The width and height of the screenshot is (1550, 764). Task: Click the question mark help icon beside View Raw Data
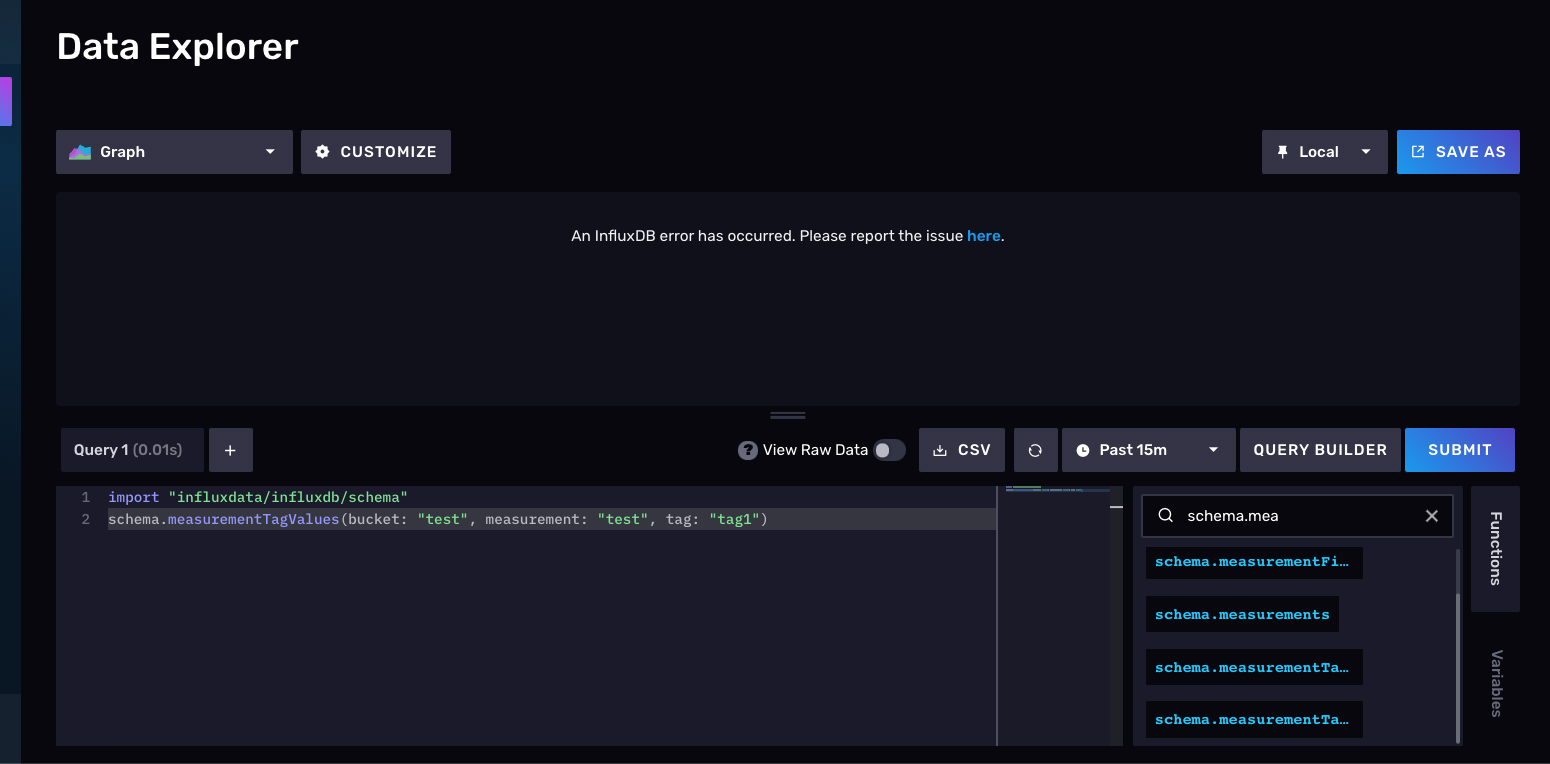click(x=748, y=449)
